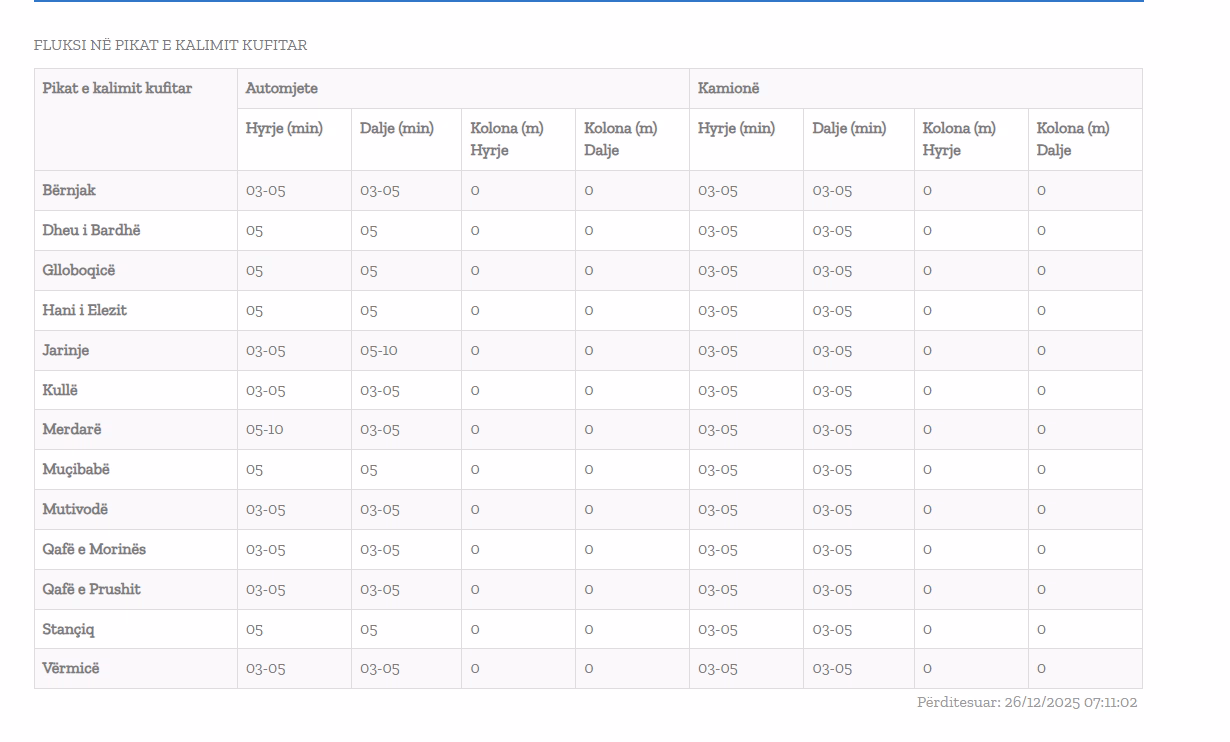Click the Kamionë column group header
Screen dimensions: 1230x742
pyautogui.click(x=728, y=88)
